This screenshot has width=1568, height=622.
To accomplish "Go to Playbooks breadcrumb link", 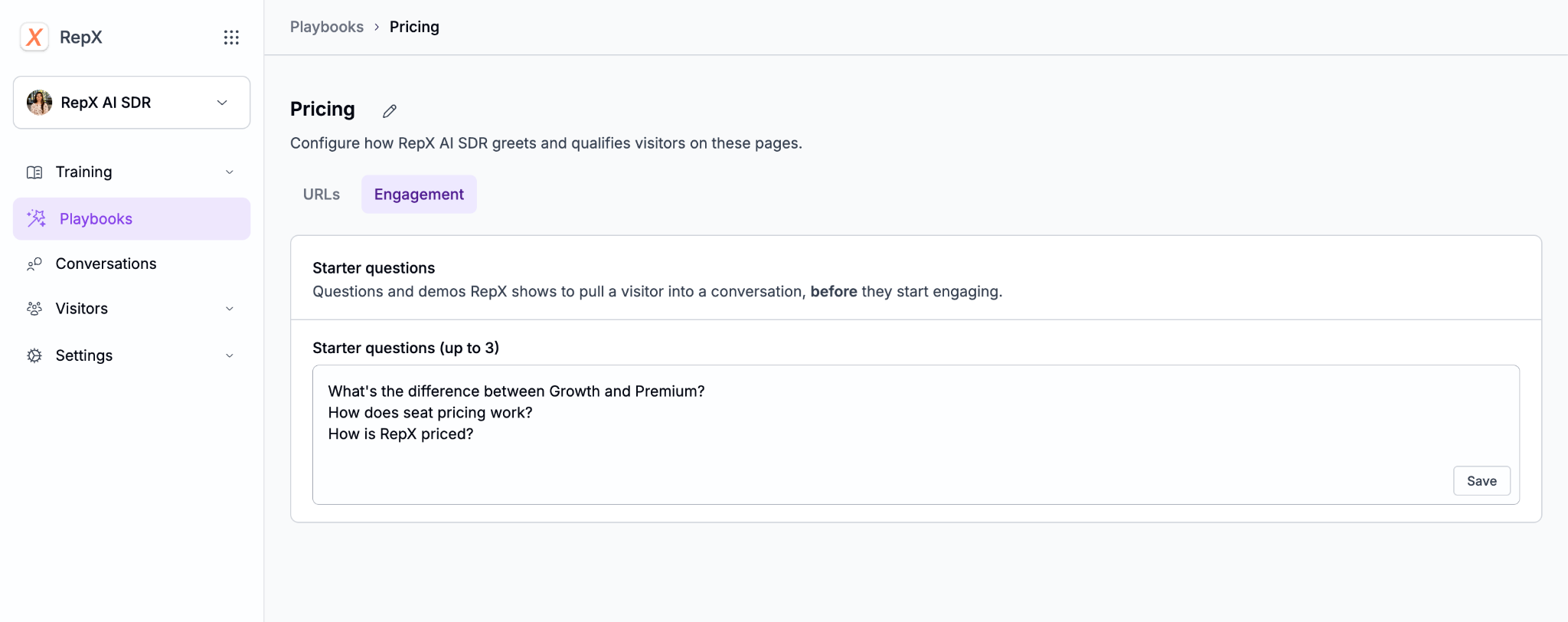I will pos(327,27).
